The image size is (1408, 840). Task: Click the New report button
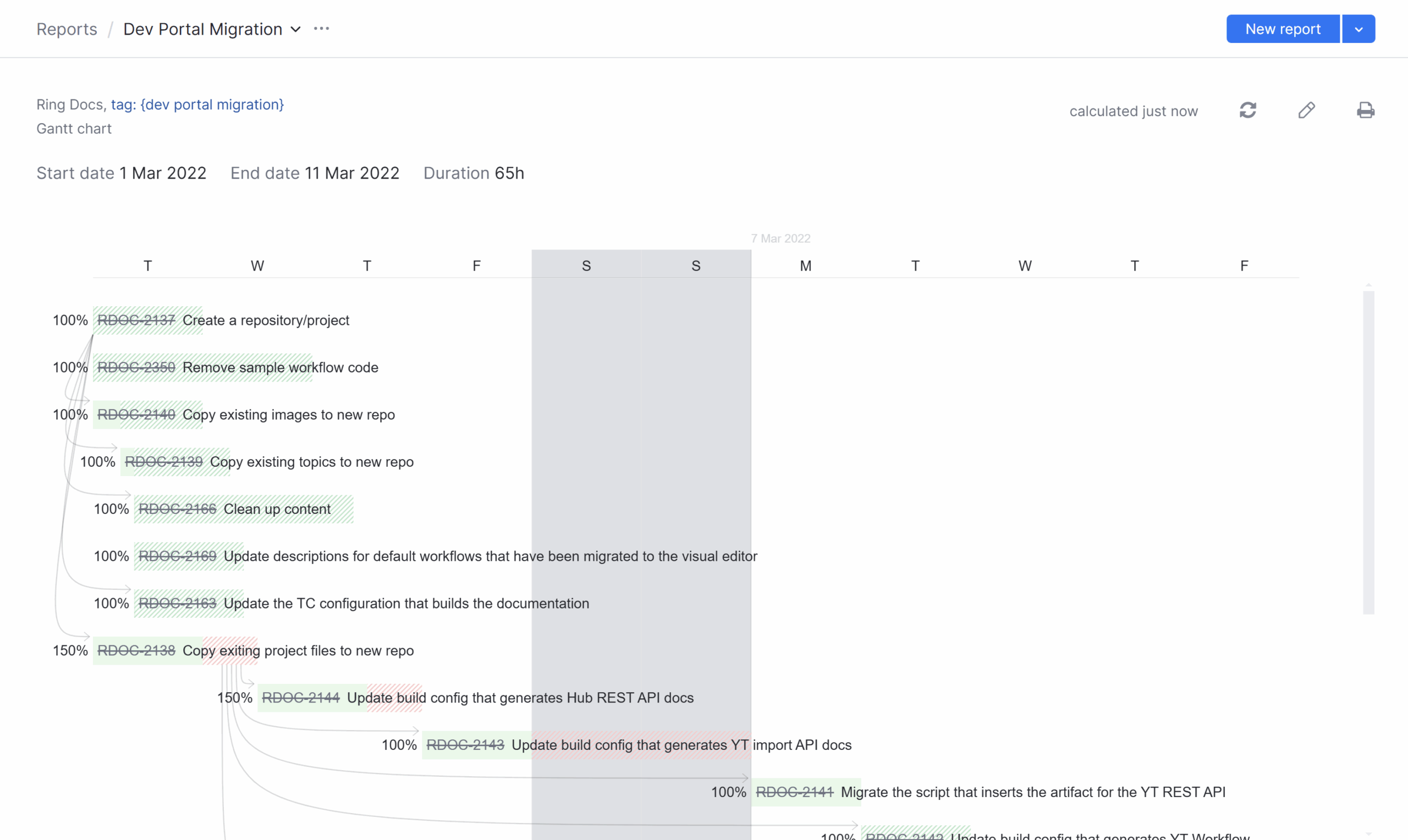click(x=1282, y=28)
